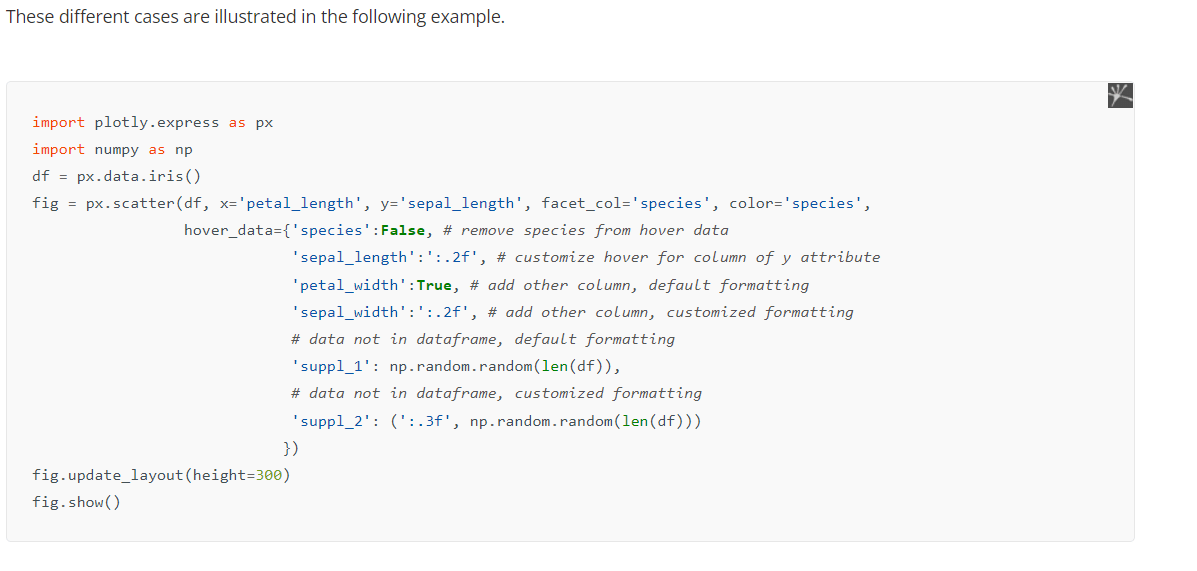Click 'fig.show()' line
This screenshot has width=1197, height=571.
pyautogui.click(x=76, y=502)
